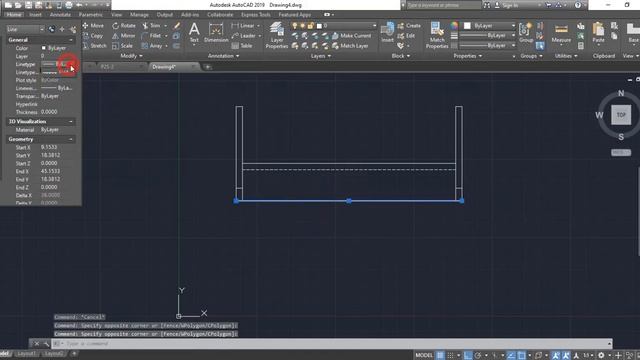Select the Scale tool
640x360 pixels.
pos(122,46)
